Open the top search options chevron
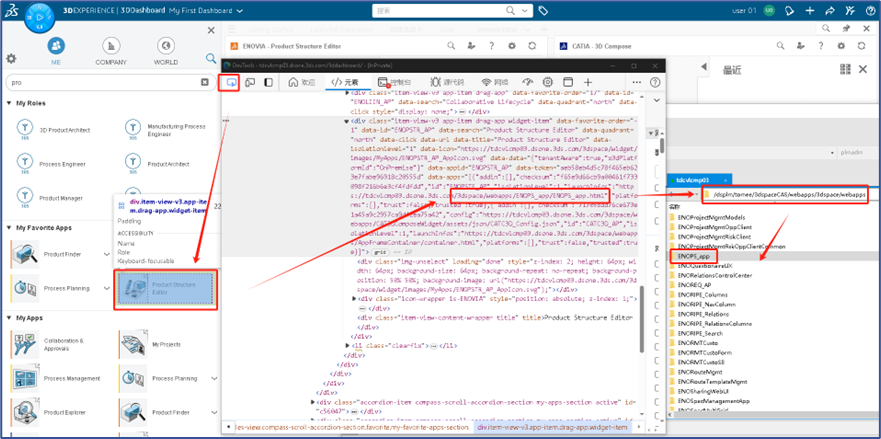 click(x=525, y=11)
